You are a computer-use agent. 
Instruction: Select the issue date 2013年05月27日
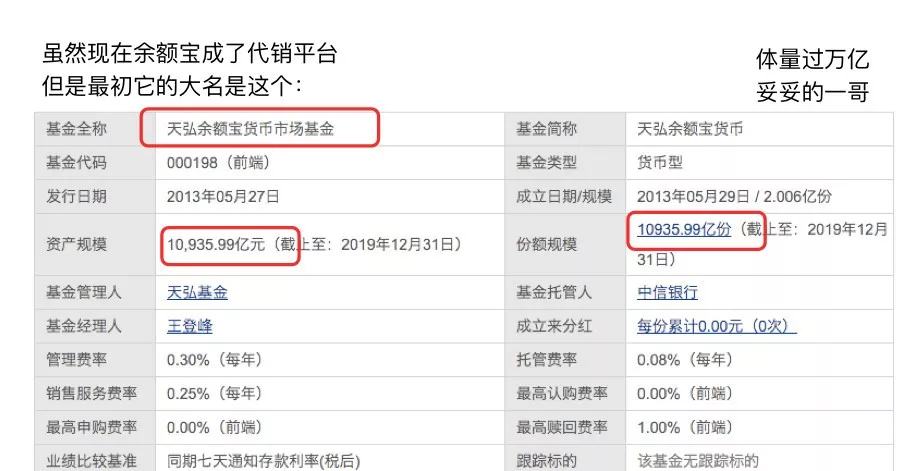pos(223,196)
